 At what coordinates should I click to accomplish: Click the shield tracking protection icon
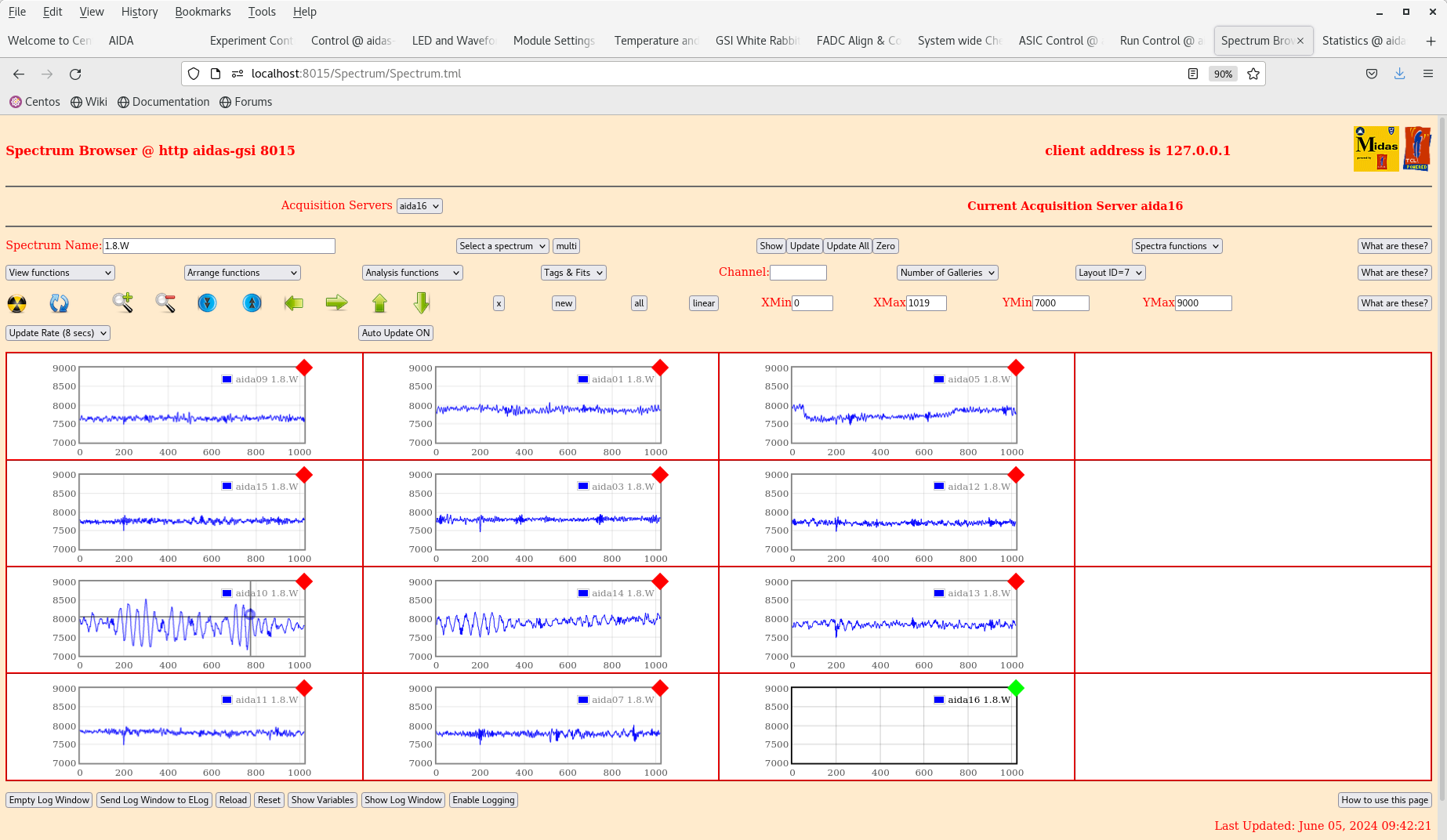point(194,74)
